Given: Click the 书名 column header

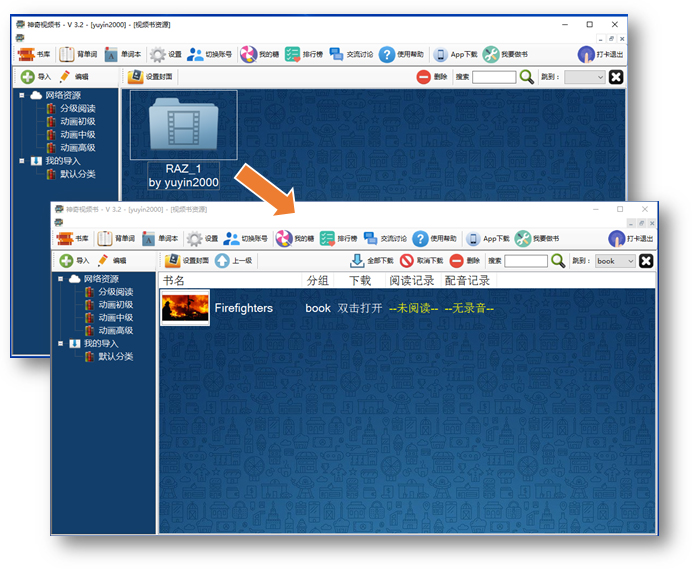Looking at the screenshot, I should [x=173, y=280].
